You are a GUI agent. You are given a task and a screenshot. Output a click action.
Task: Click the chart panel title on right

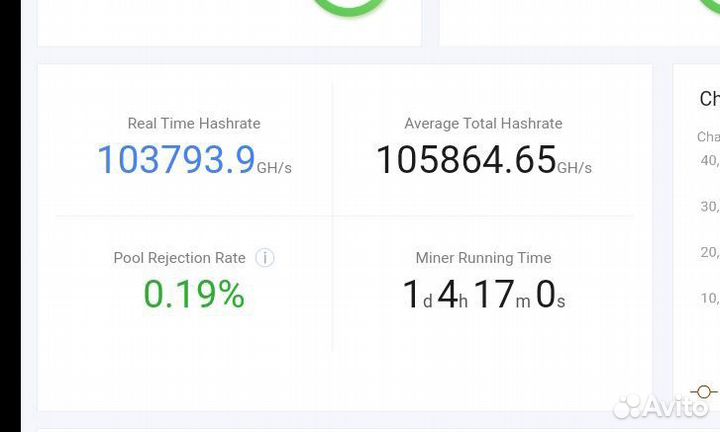708,99
